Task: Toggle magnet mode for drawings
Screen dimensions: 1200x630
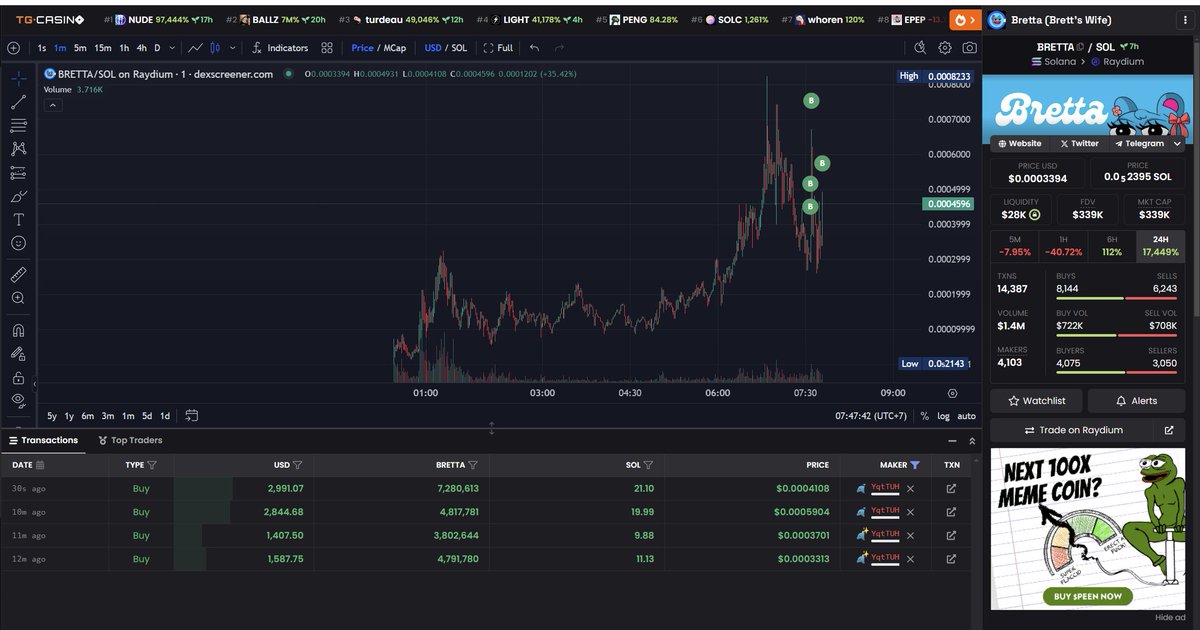Action: coord(18,330)
